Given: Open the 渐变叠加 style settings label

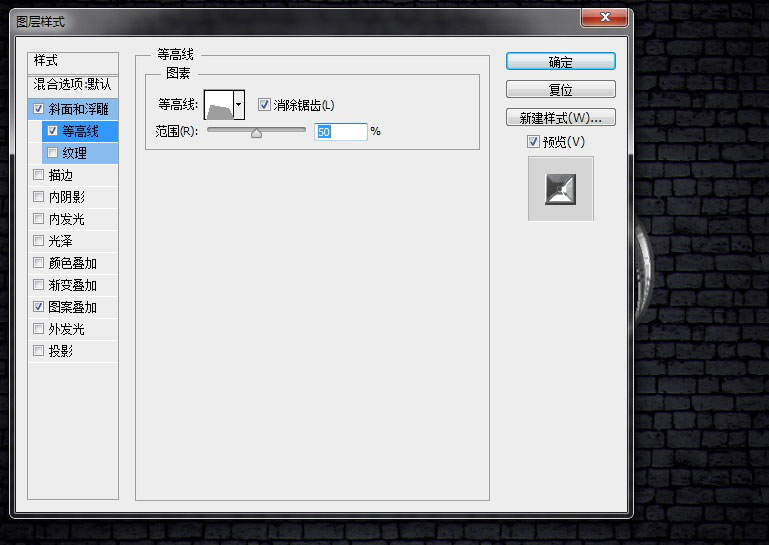Looking at the screenshot, I should [x=73, y=285].
